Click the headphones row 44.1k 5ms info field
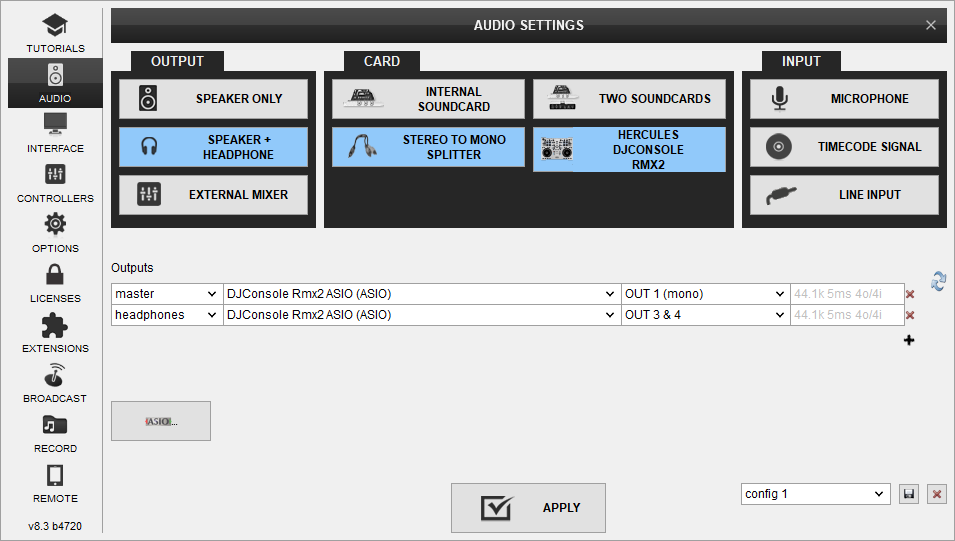This screenshot has width=955, height=541. pyautogui.click(x=846, y=315)
